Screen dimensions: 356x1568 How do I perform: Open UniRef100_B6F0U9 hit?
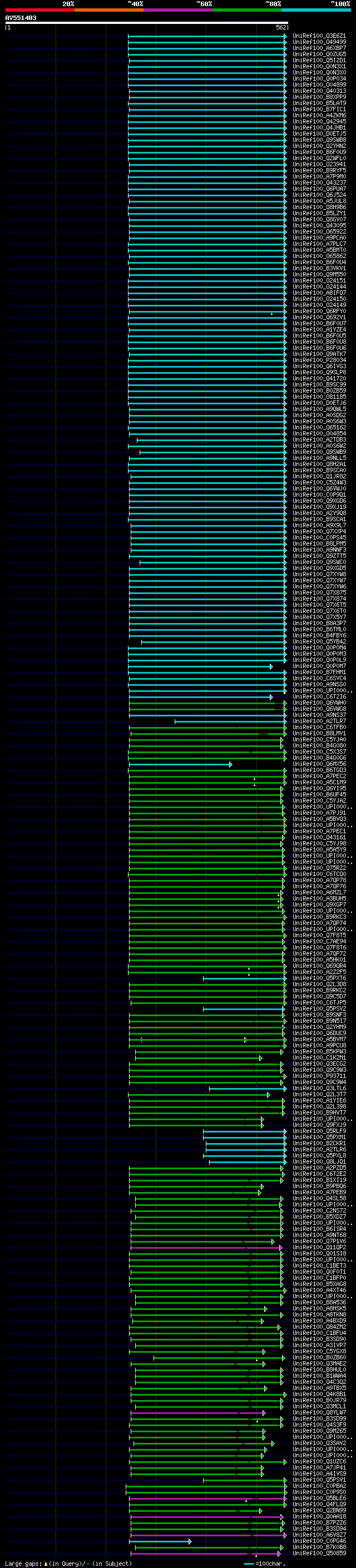[319, 151]
